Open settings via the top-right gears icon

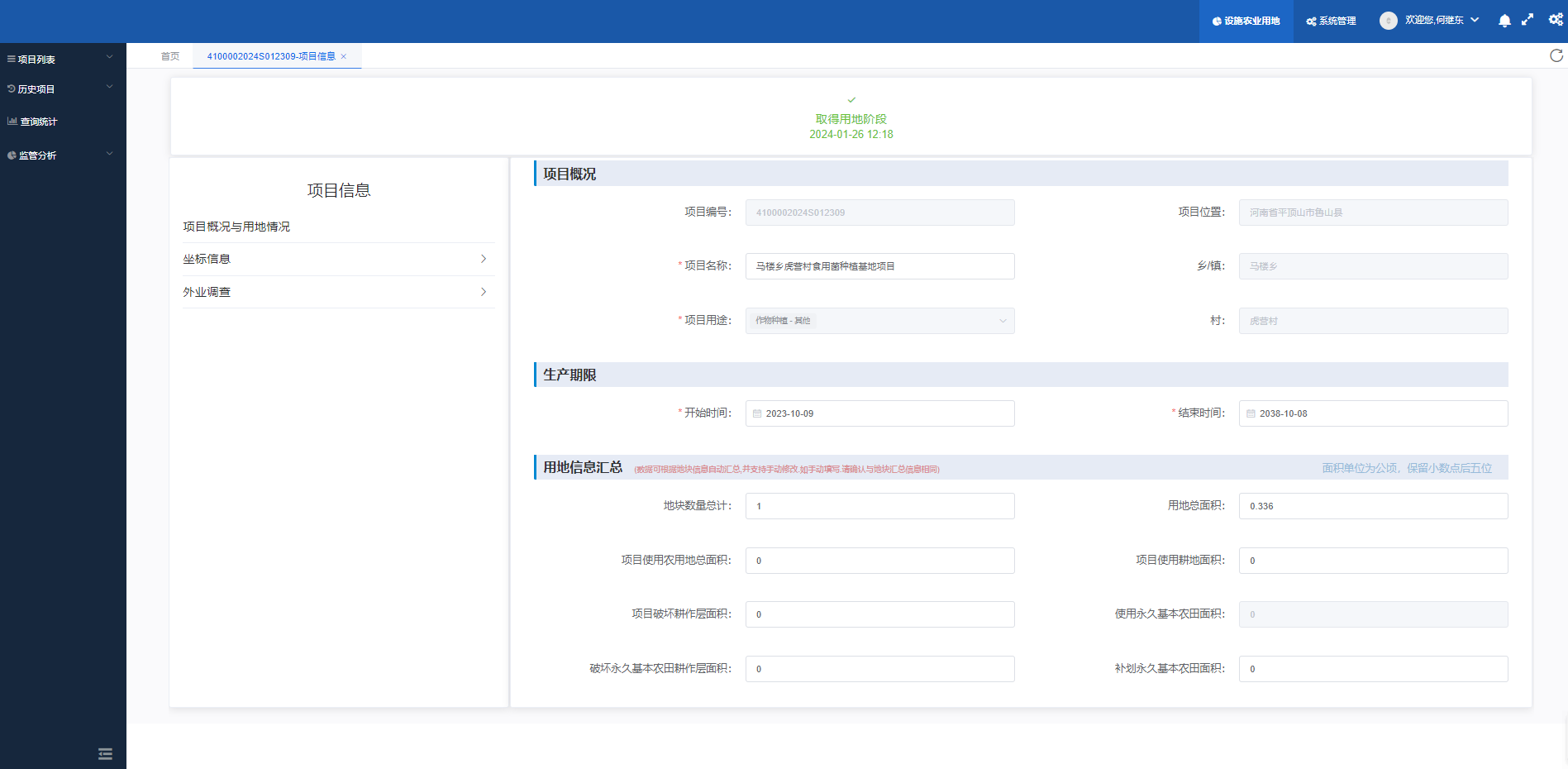(x=1556, y=20)
